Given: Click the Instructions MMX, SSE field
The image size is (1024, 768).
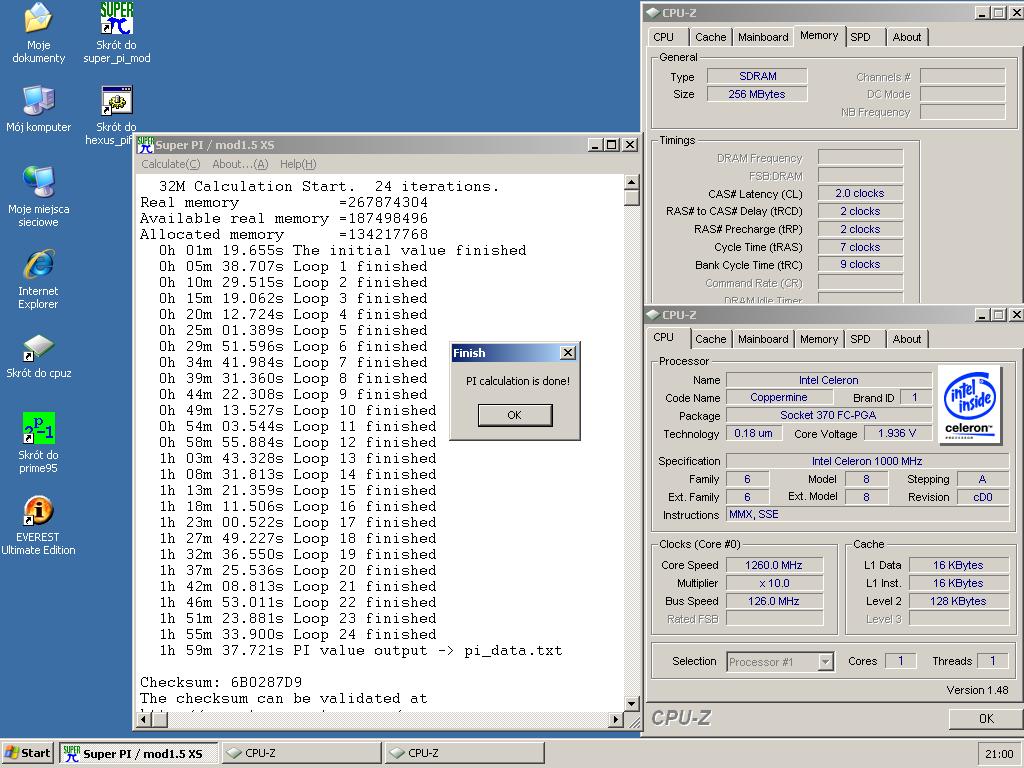Looking at the screenshot, I should 867,515.
